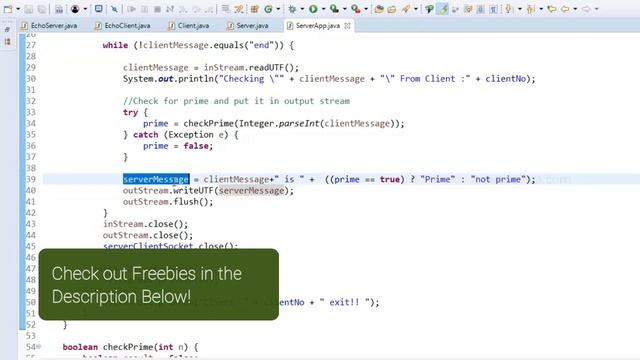Click the Forward navigation arrow
Screen dimensions: 640x360
586,9
